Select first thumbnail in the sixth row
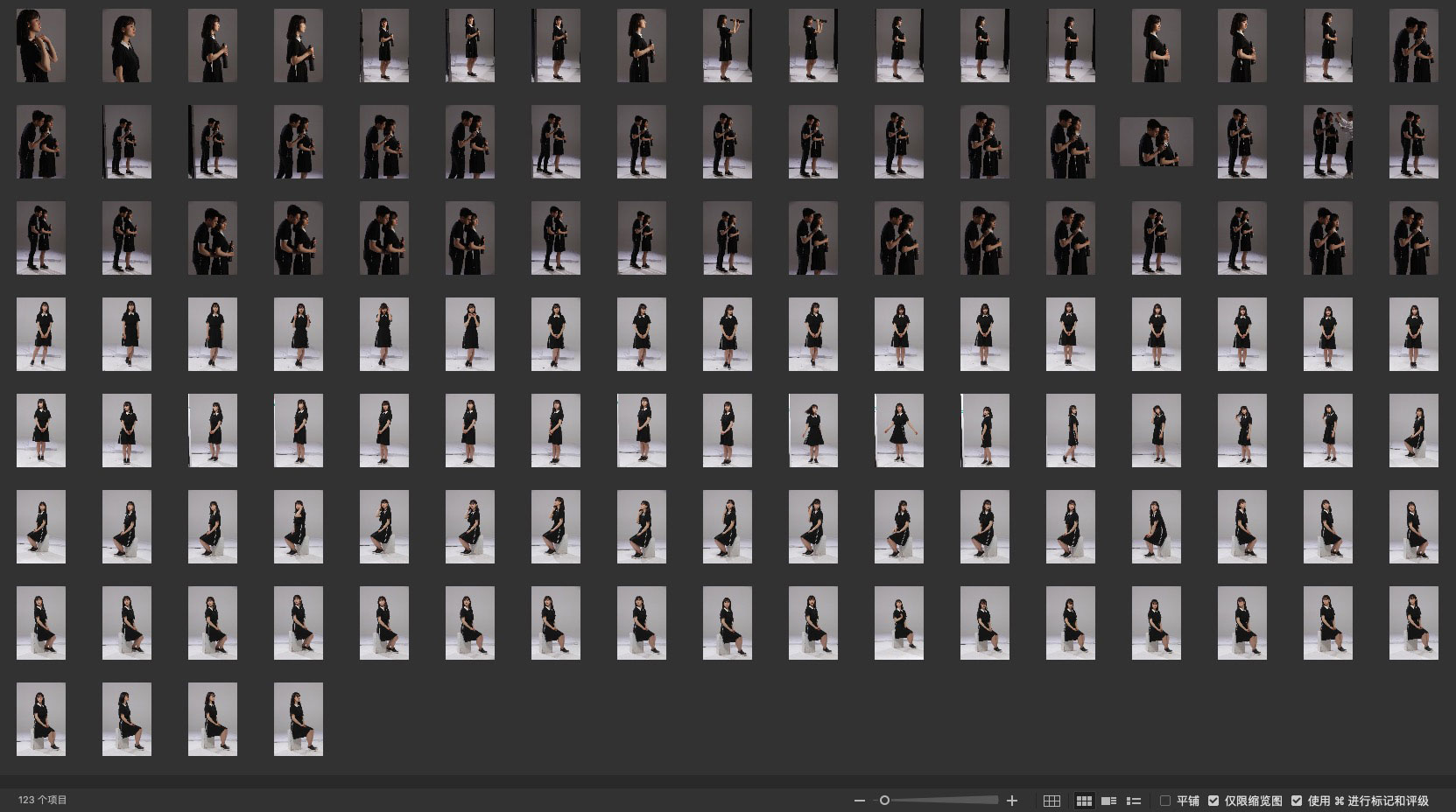This screenshot has height=812, width=1456. tap(41, 527)
